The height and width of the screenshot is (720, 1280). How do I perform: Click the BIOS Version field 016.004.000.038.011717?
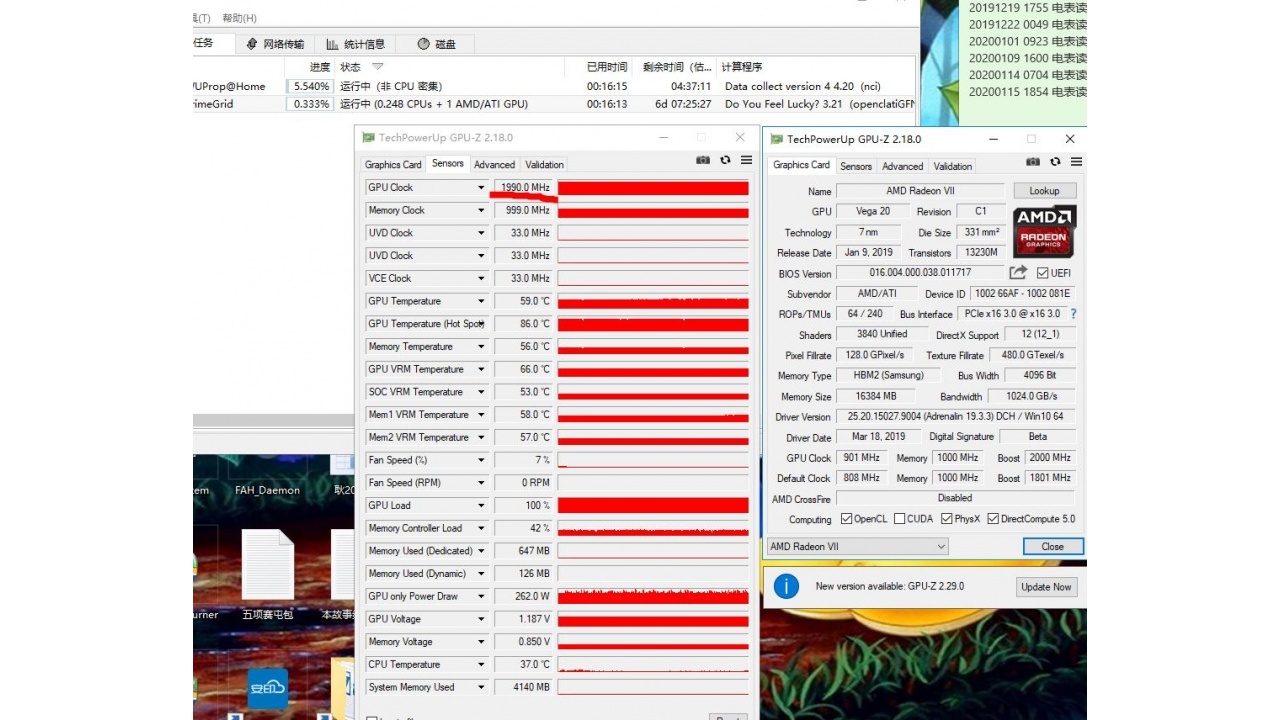[920, 272]
